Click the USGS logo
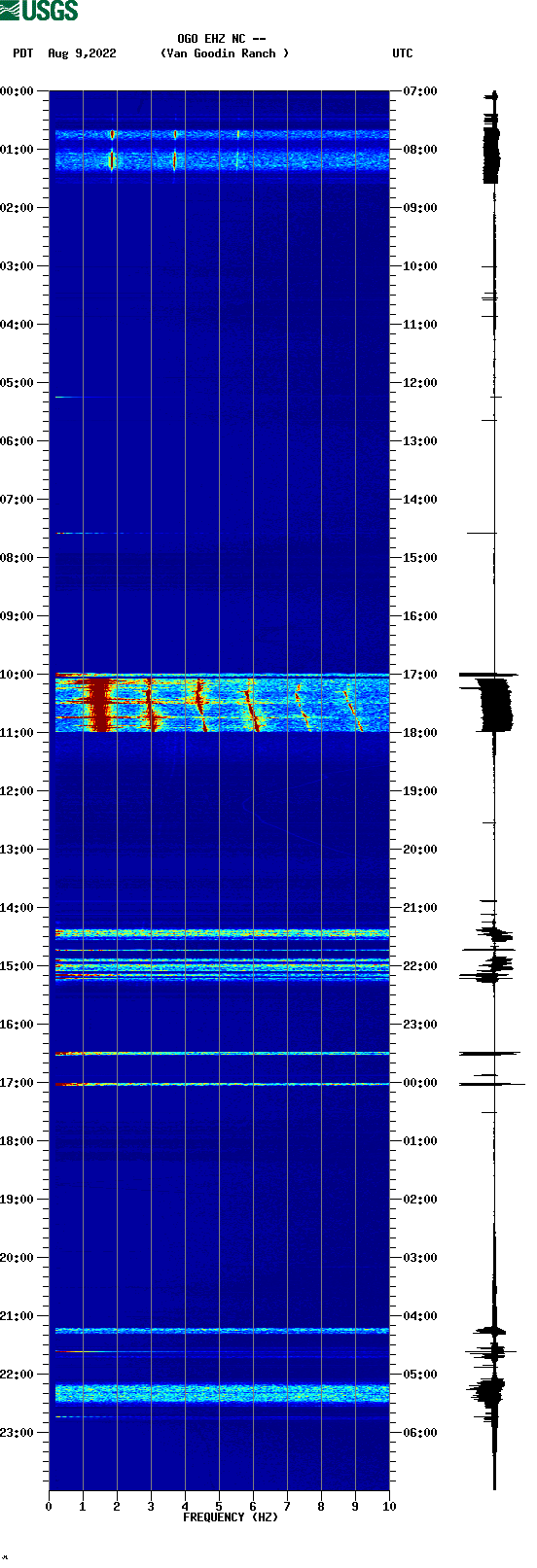 (x=39, y=11)
